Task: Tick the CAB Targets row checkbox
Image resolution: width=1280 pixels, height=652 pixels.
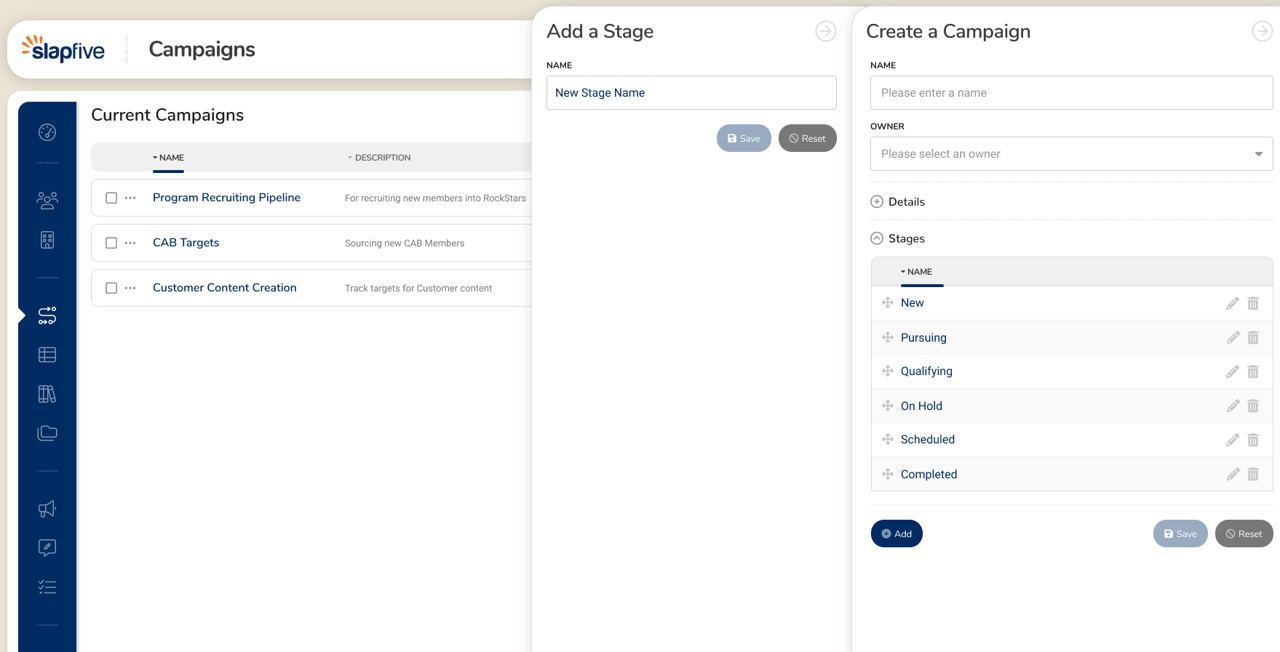Action: pyautogui.click(x=111, y=243)
